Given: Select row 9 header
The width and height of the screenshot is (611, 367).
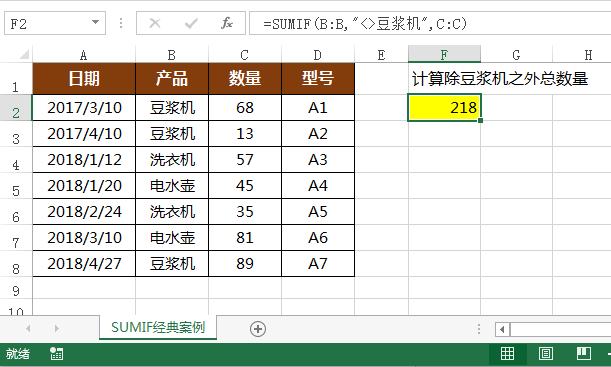Looking at the screenshot, I should click(x=16, y=288).
